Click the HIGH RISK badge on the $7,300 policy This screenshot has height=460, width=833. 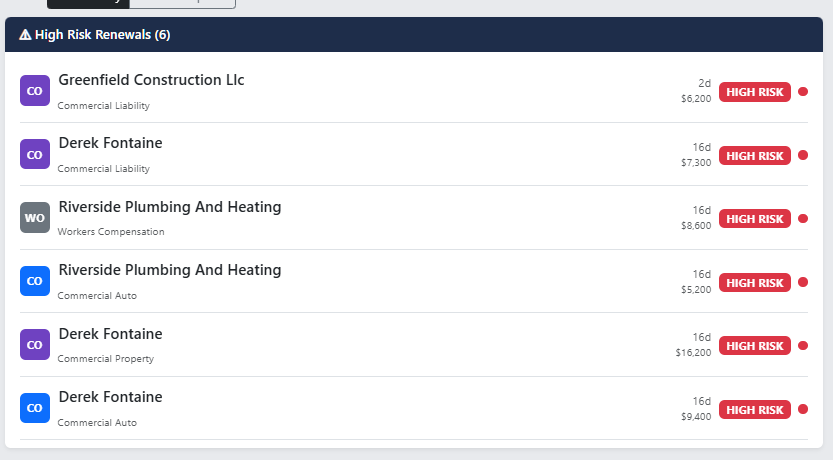(x=755, y=156)
